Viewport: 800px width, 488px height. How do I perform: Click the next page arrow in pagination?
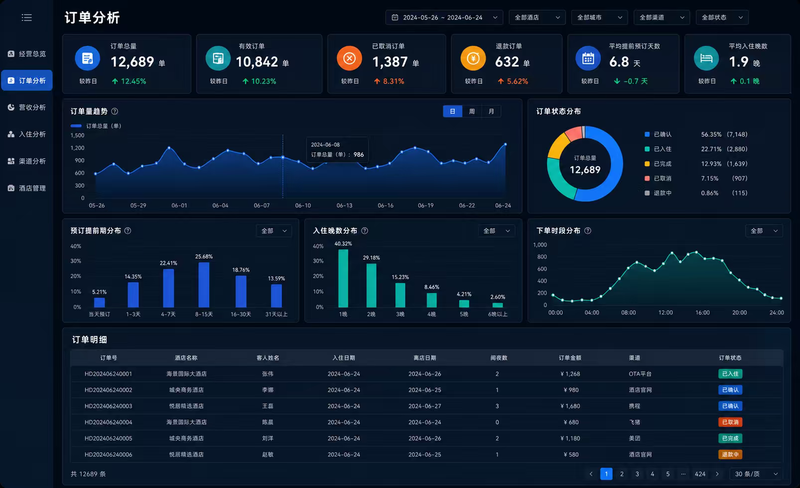(717, 474)
